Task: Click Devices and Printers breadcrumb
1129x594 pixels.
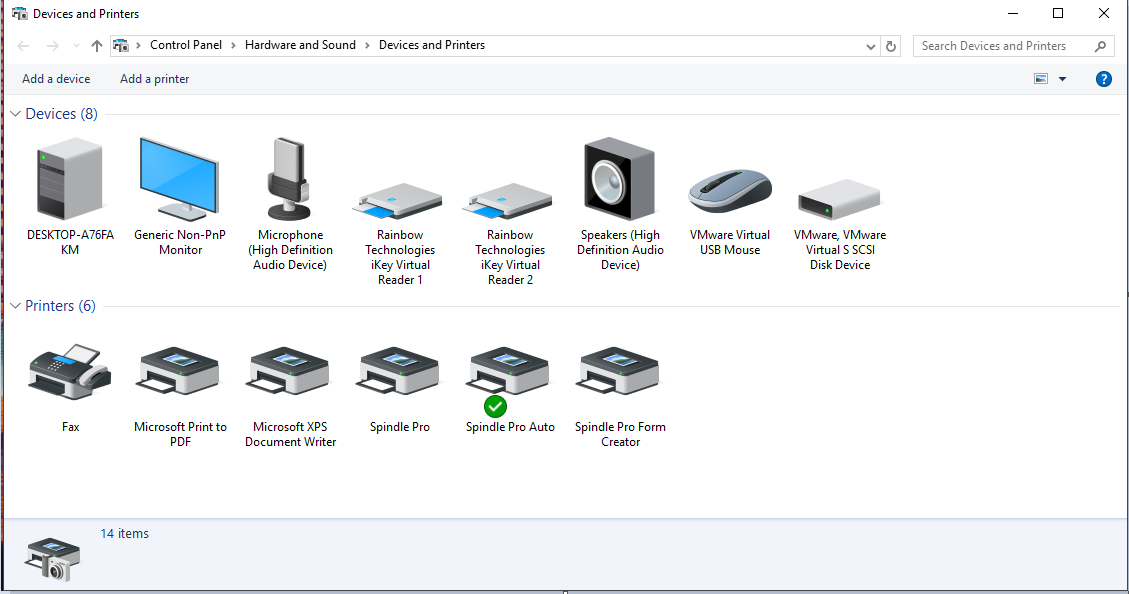Action: pyautogui.click(x=432, y=45)
